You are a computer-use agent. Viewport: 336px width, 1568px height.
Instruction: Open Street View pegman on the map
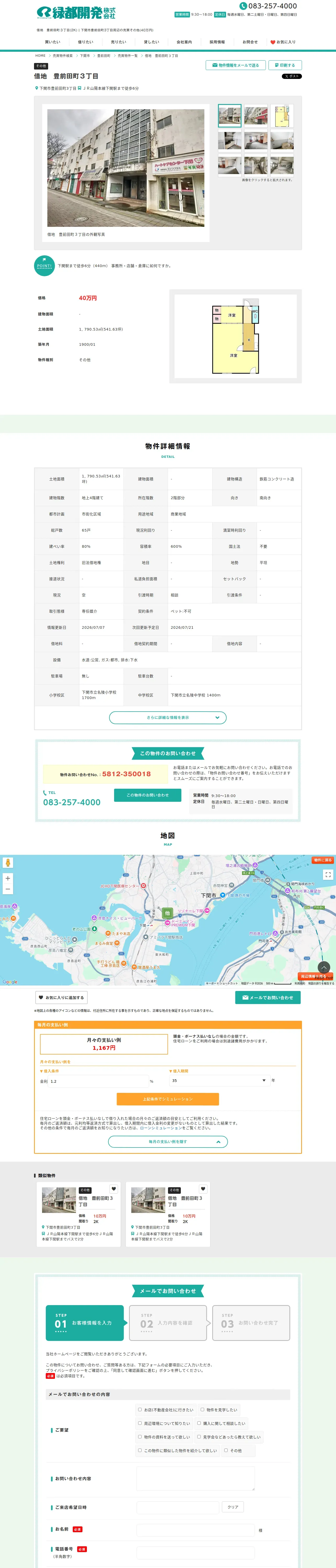click(8, 862)
